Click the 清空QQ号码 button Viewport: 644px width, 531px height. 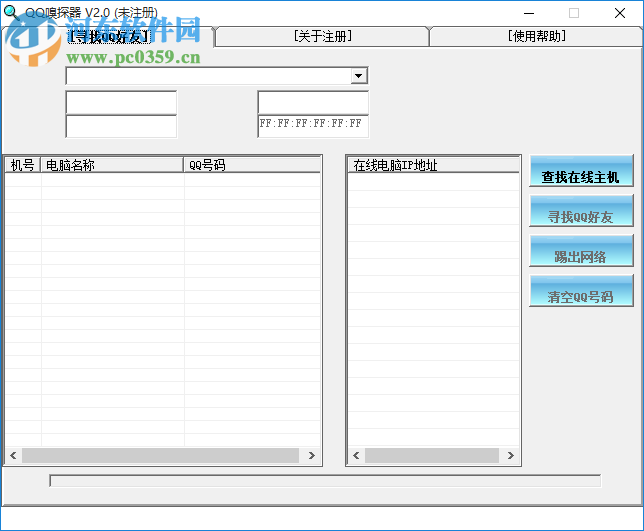[581, 290]
